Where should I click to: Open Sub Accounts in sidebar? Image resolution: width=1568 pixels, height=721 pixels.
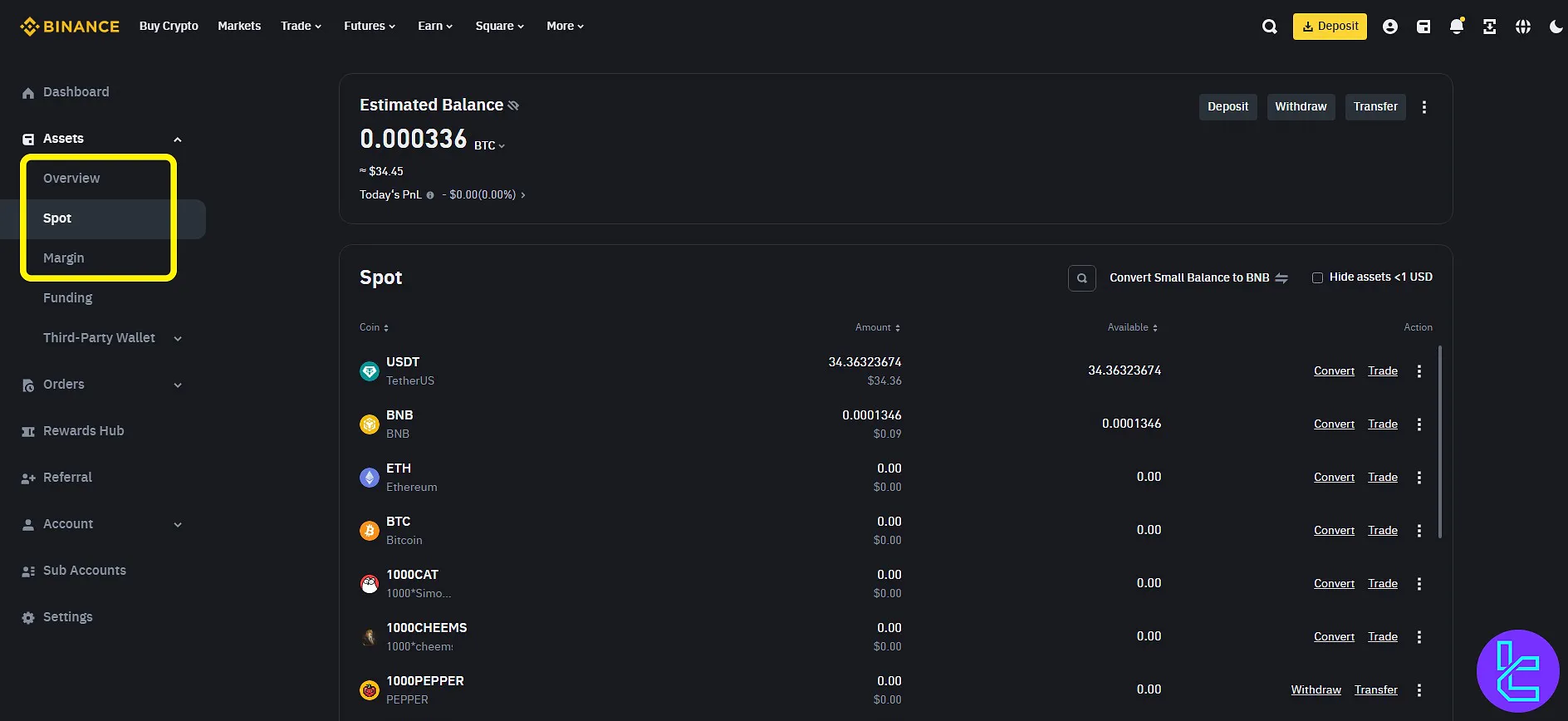[84, 571]
